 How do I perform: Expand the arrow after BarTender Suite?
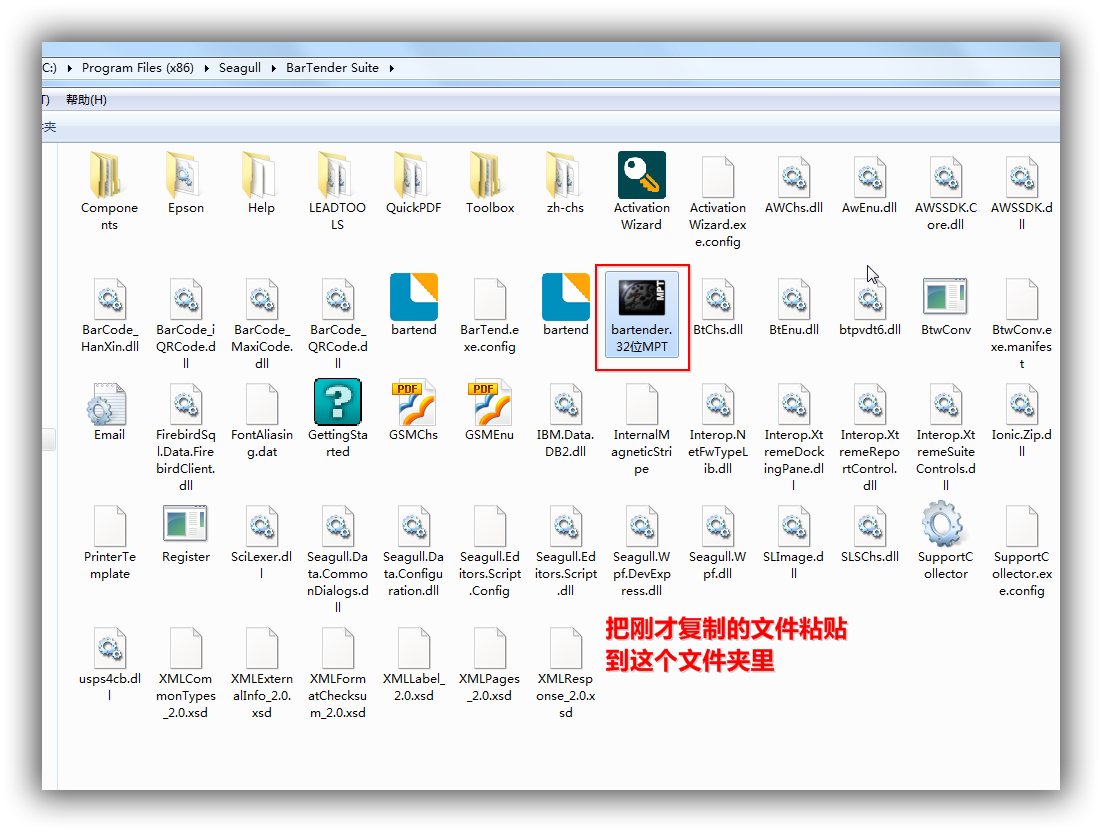tap(391, 68)
